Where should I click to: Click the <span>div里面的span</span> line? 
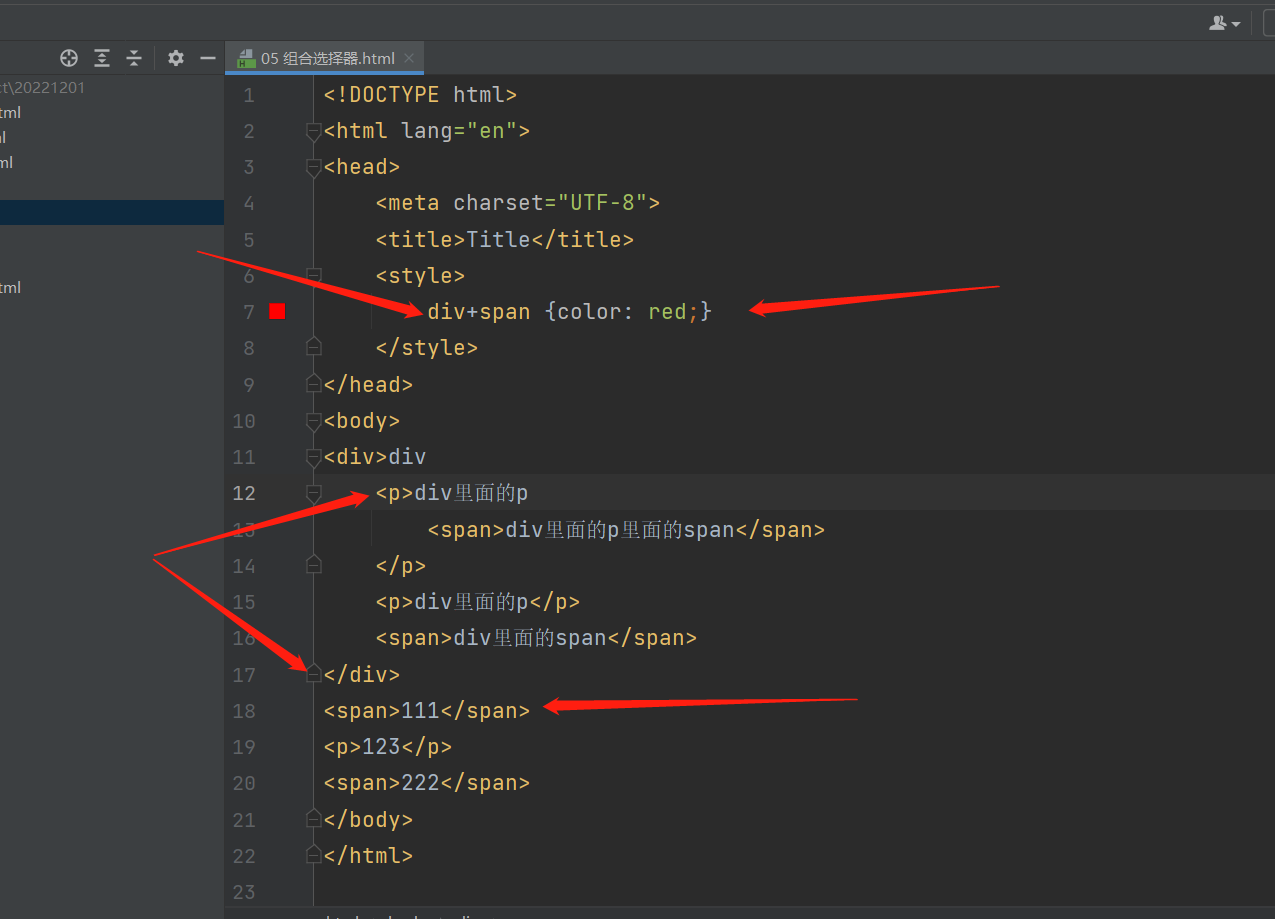coord(536,638)
